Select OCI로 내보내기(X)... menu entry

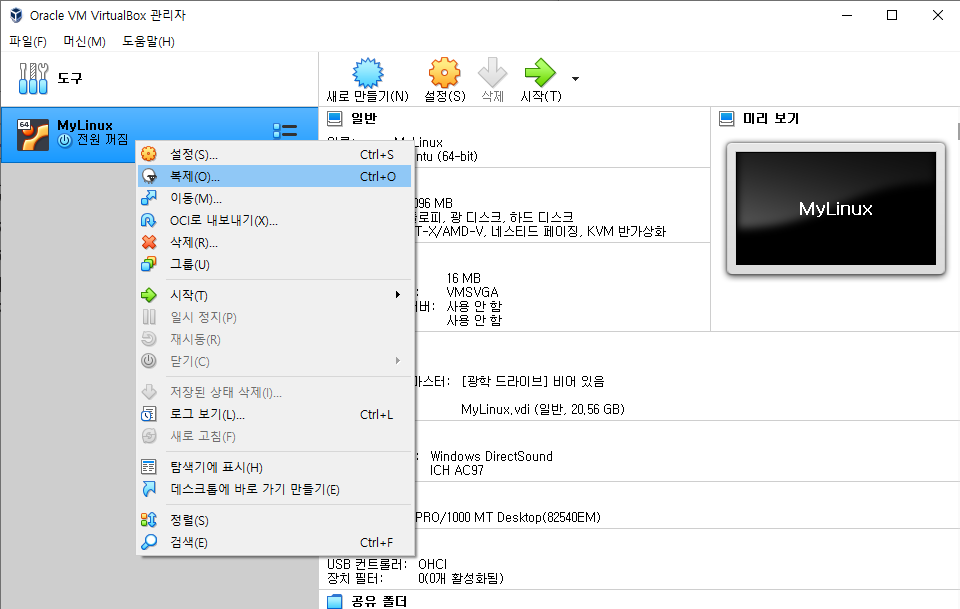(274, 220)
